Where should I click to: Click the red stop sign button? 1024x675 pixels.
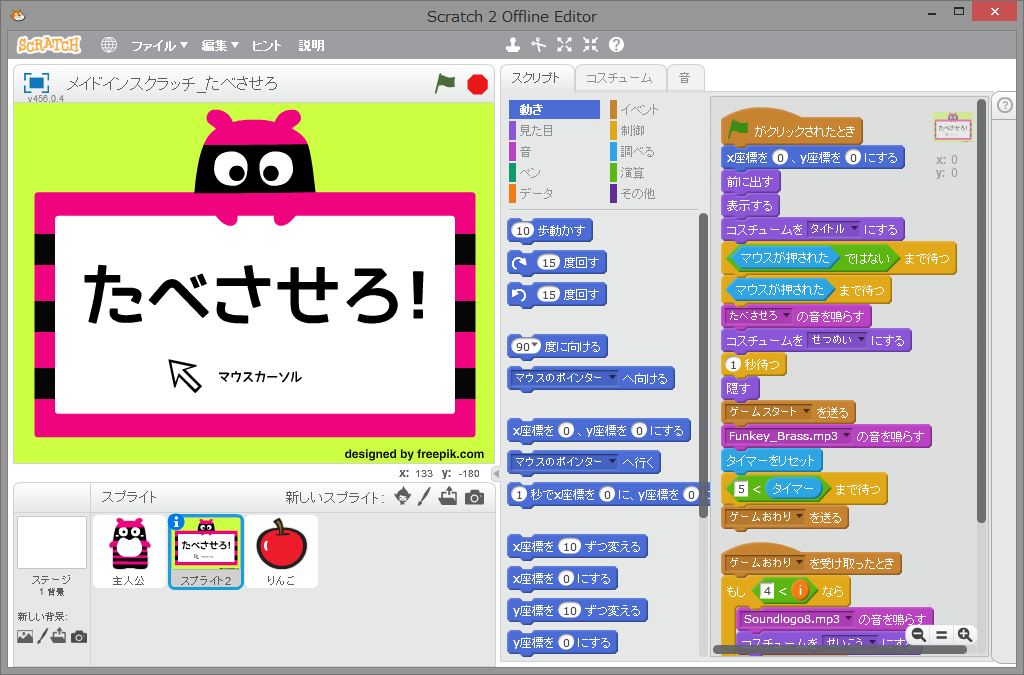click(477, 84)
